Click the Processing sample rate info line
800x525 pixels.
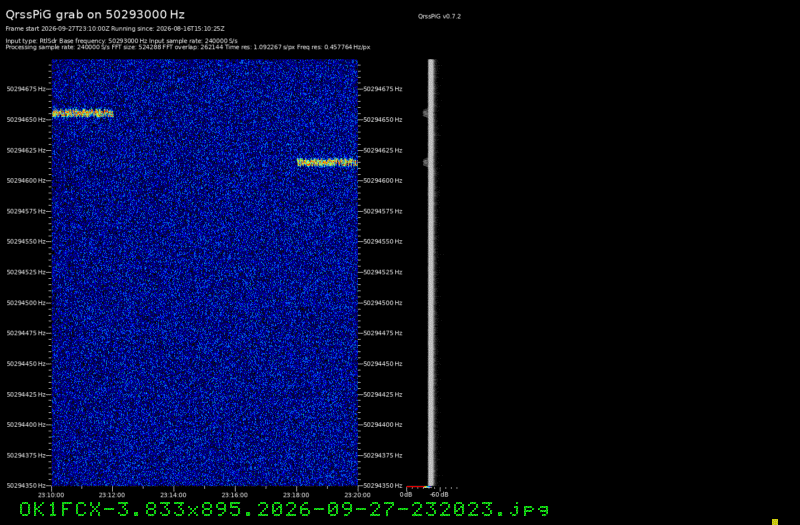(188, 47)
